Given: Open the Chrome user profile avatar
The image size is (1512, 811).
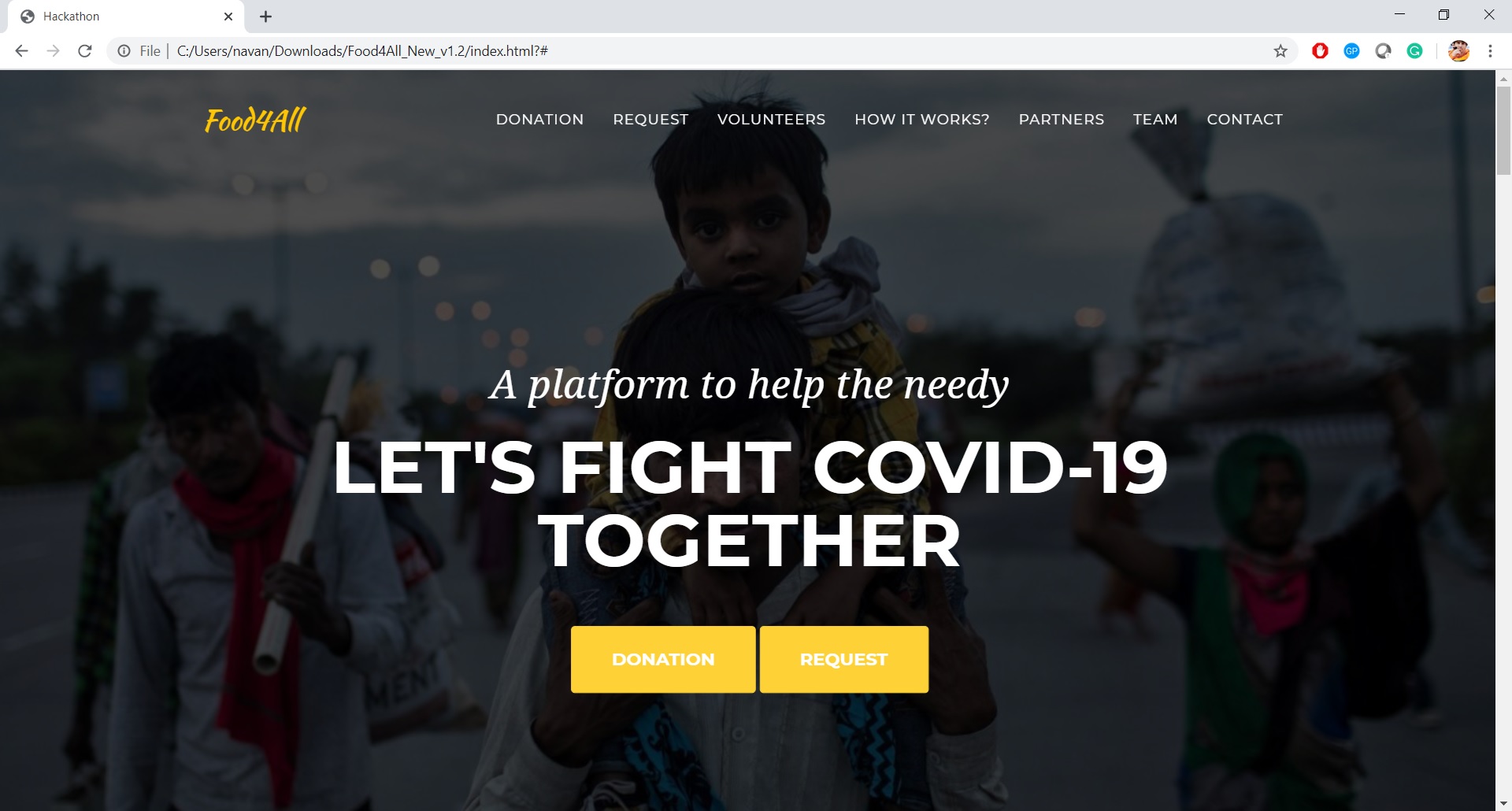Looking at the screenshot, I should coord(1458,51).
